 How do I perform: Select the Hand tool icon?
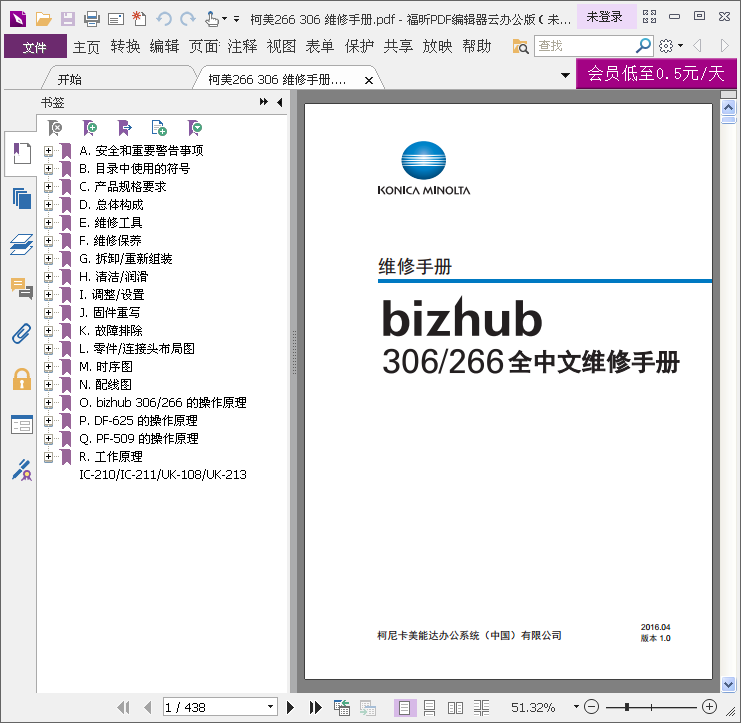(212, 19)
